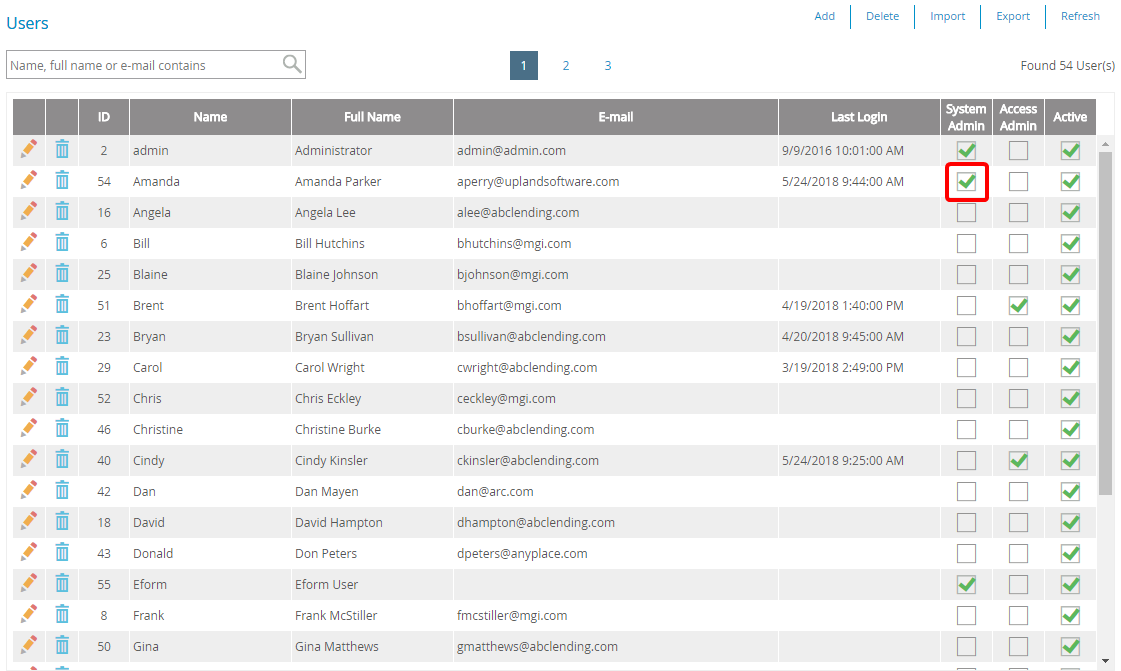Click the name Christine Burke
This screenshot has height=671, width=1121.
tap(337, 429)
